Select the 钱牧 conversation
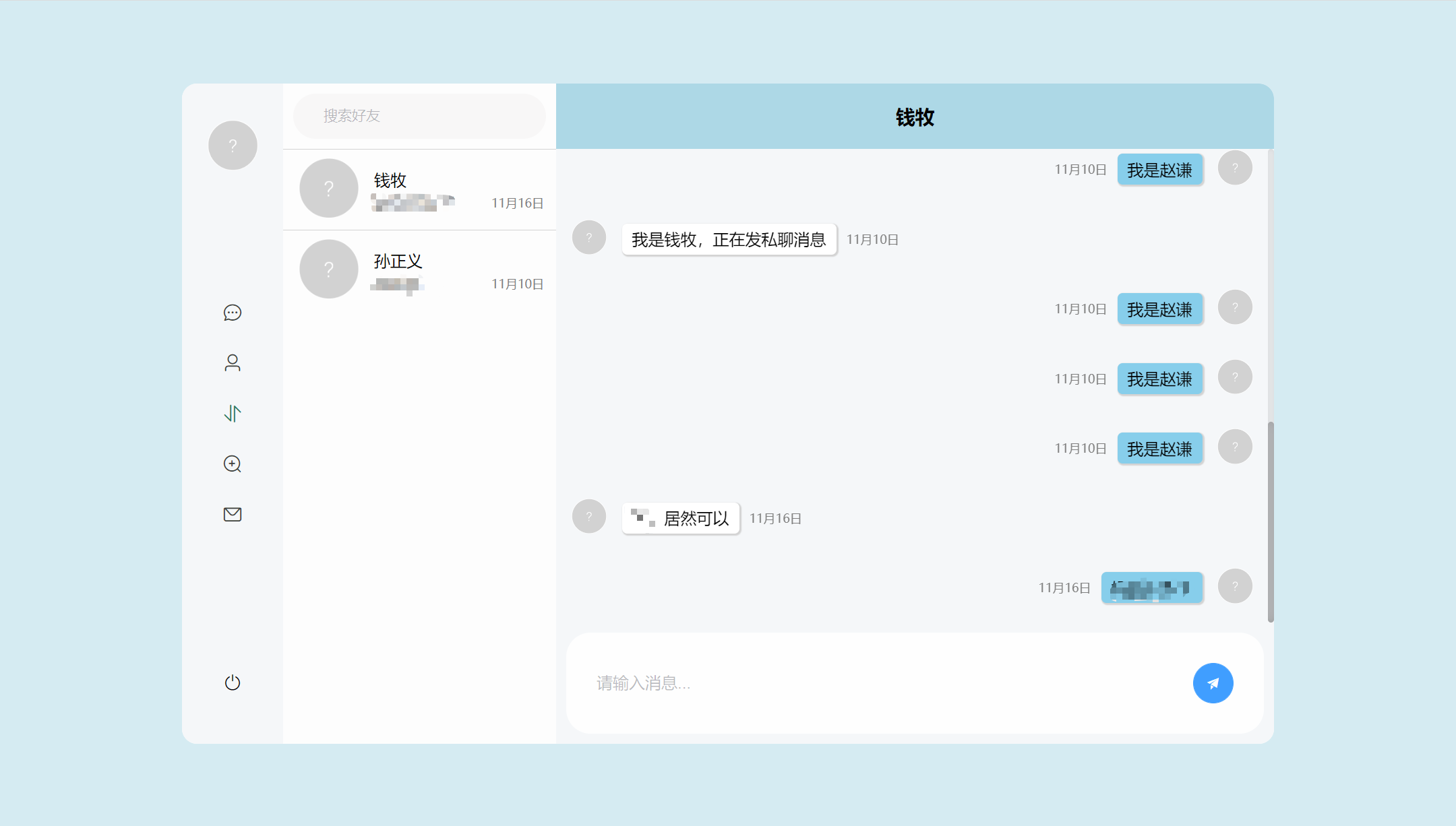Image resolution: width=1456 pixels, height=826 pixels. (x=431, y=190)
